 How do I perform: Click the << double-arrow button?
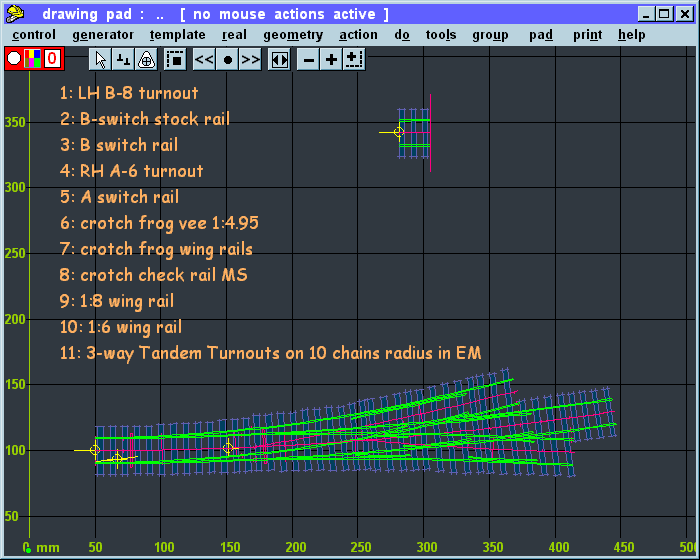[204, 59]
